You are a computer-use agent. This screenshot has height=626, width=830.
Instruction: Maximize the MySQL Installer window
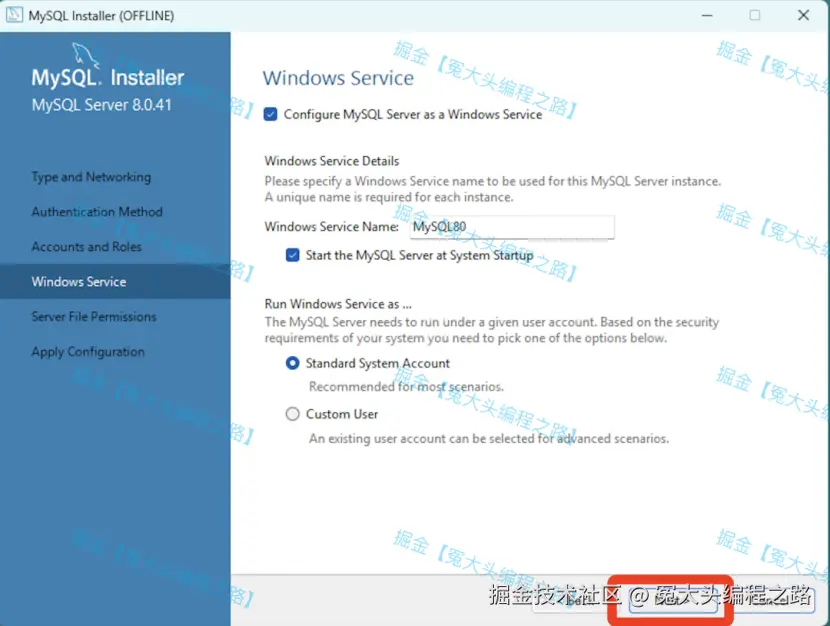[x=755, y=15]
